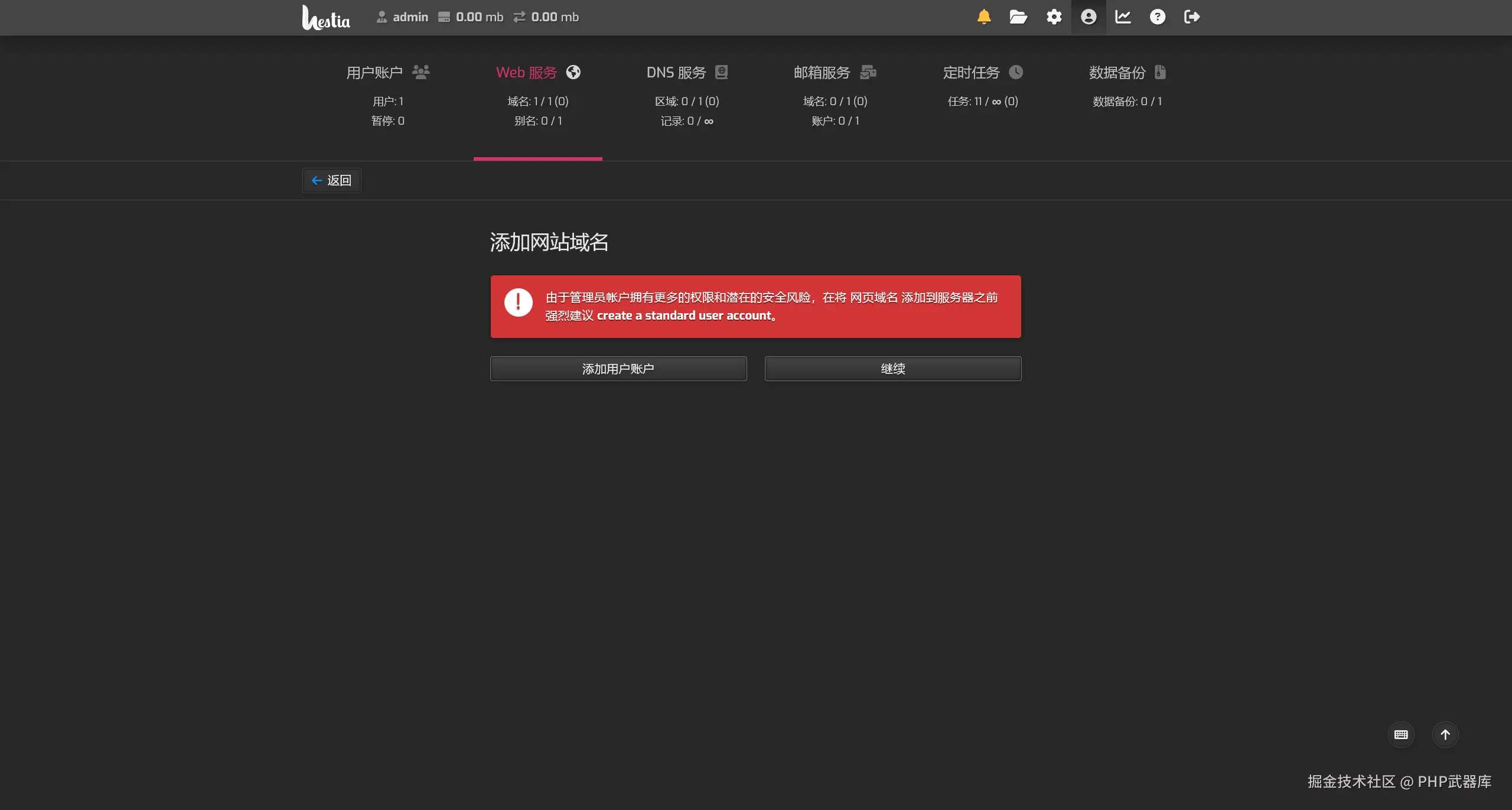Go to 定时任务 tab
The image size is (1512, 810).
click(x=982, y=73)
